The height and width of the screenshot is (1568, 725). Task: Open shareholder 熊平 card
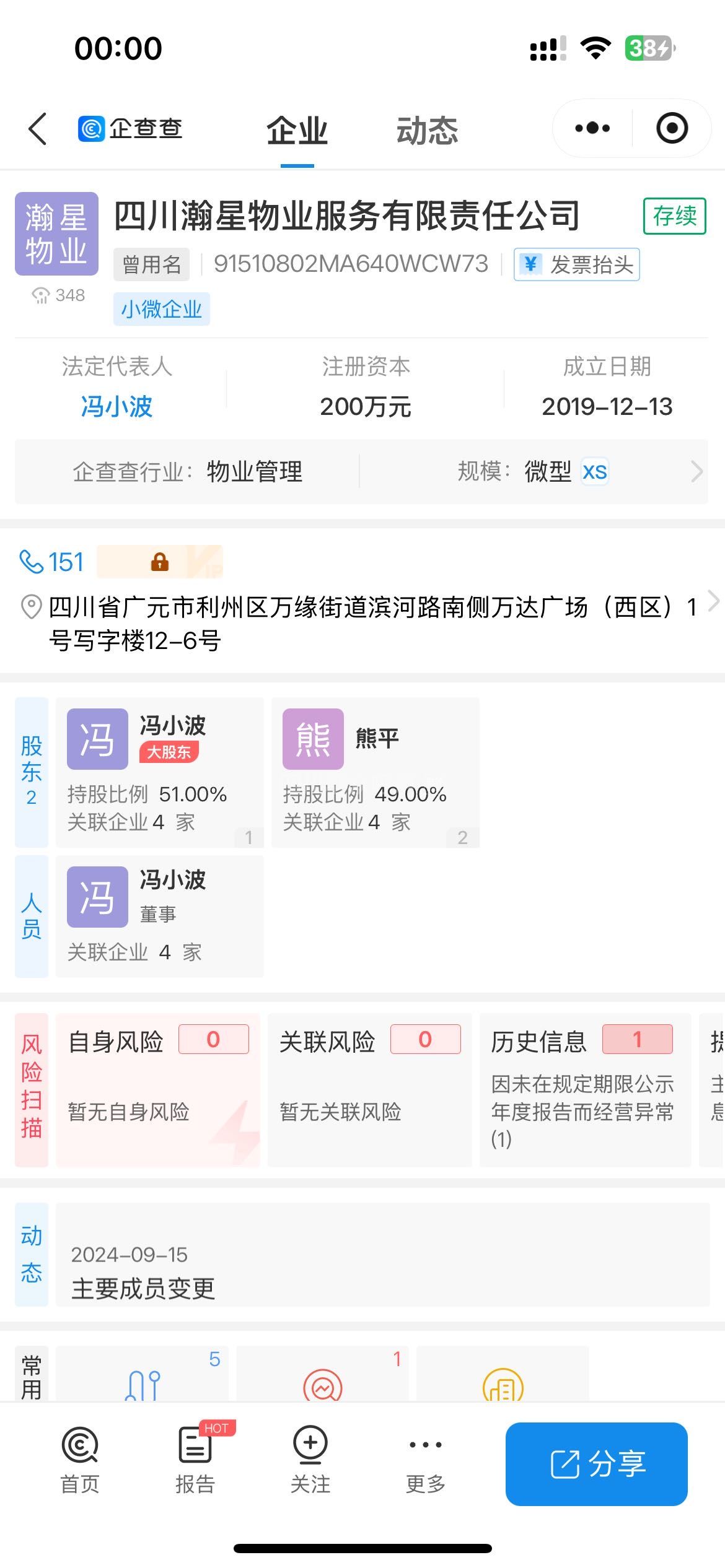[x=376, y=772]
